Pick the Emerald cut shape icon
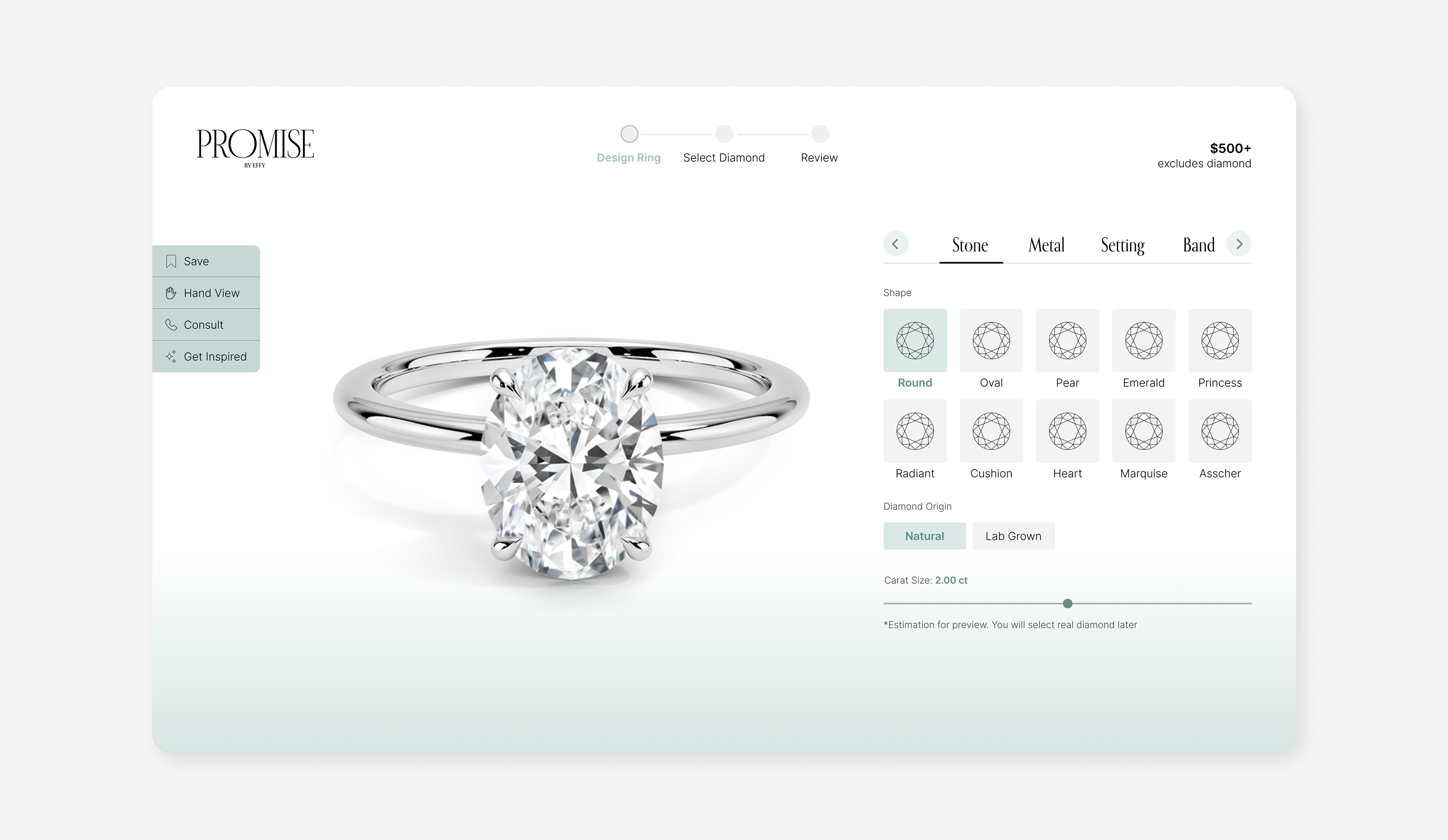This screenshot has width=1448, height=840. click(1143, 340)
